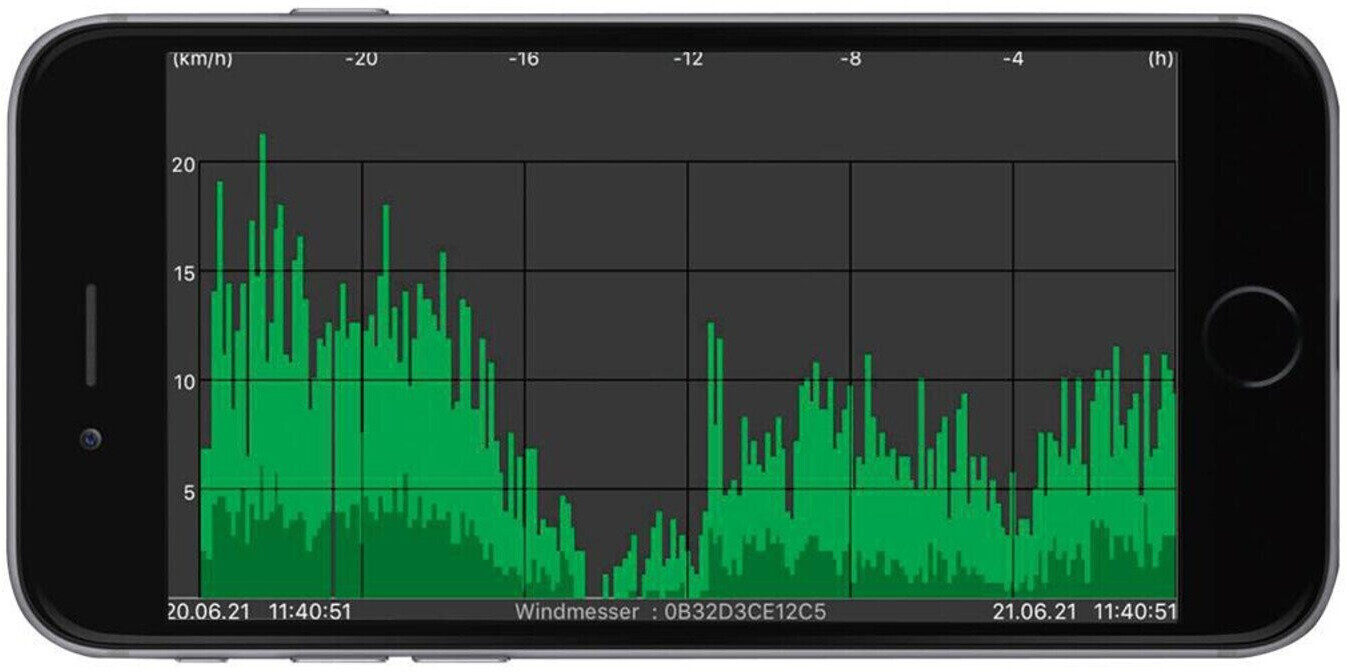Select the -20 hour axis marker
Screen dimensions: 1349x672
(x=361, y=59)
